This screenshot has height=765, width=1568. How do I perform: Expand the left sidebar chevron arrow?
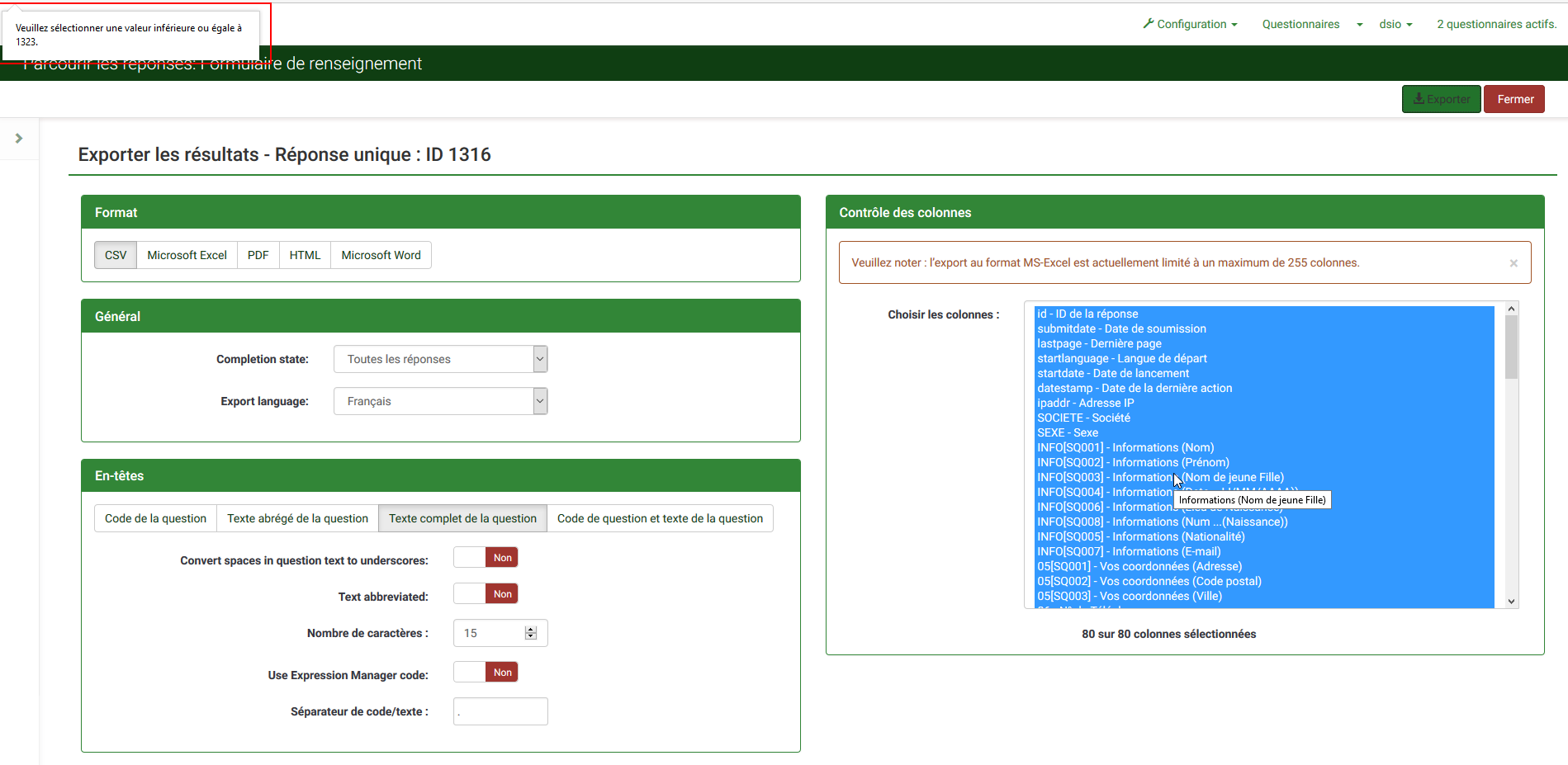pos(19,139)
